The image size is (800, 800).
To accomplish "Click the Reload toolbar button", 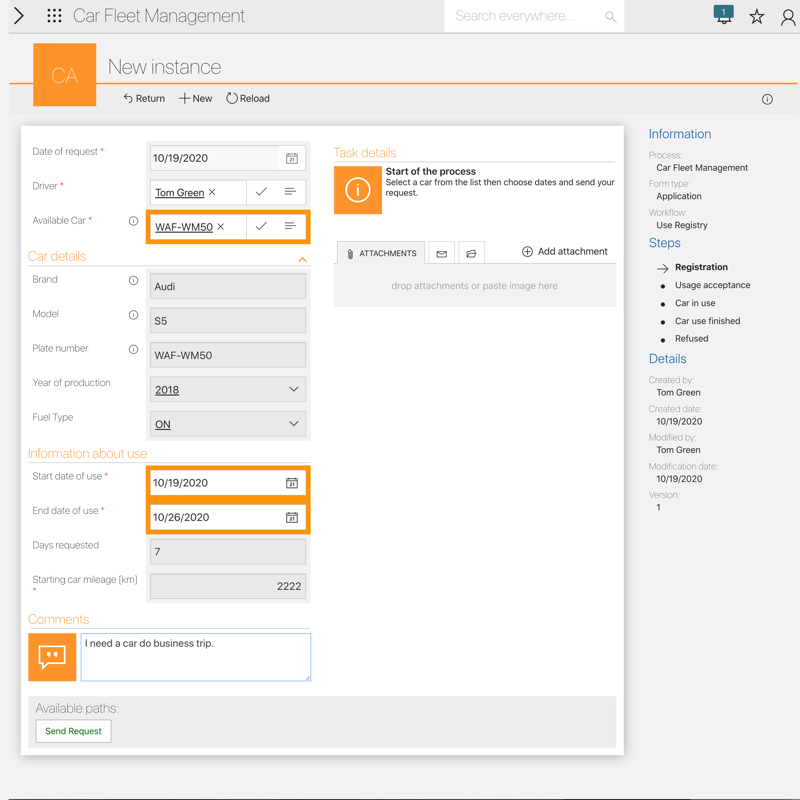I will pos(247,99).
